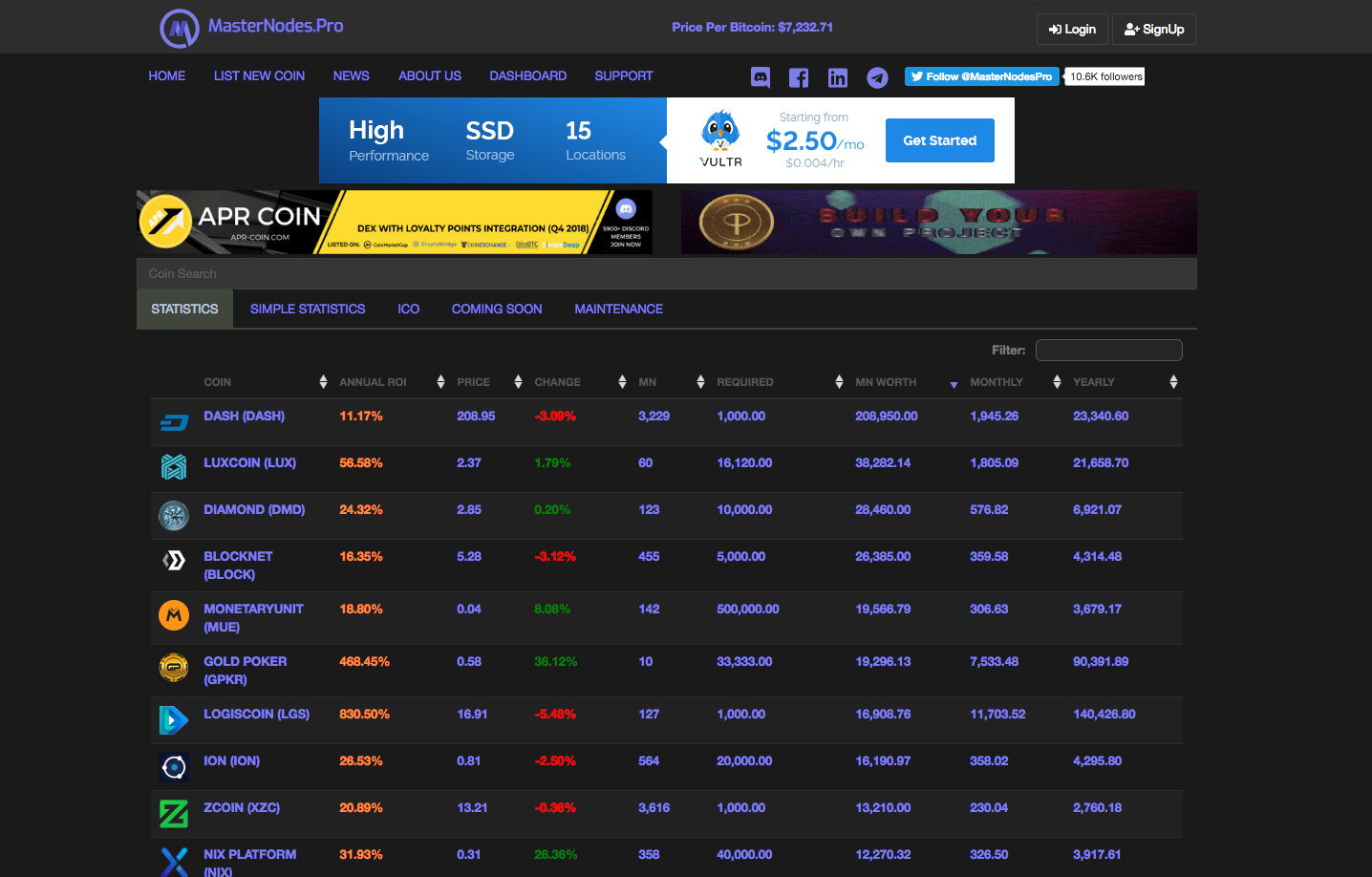Click the Gold Poker coin icon
The image size is (1372, 877).
pos(174,668)
